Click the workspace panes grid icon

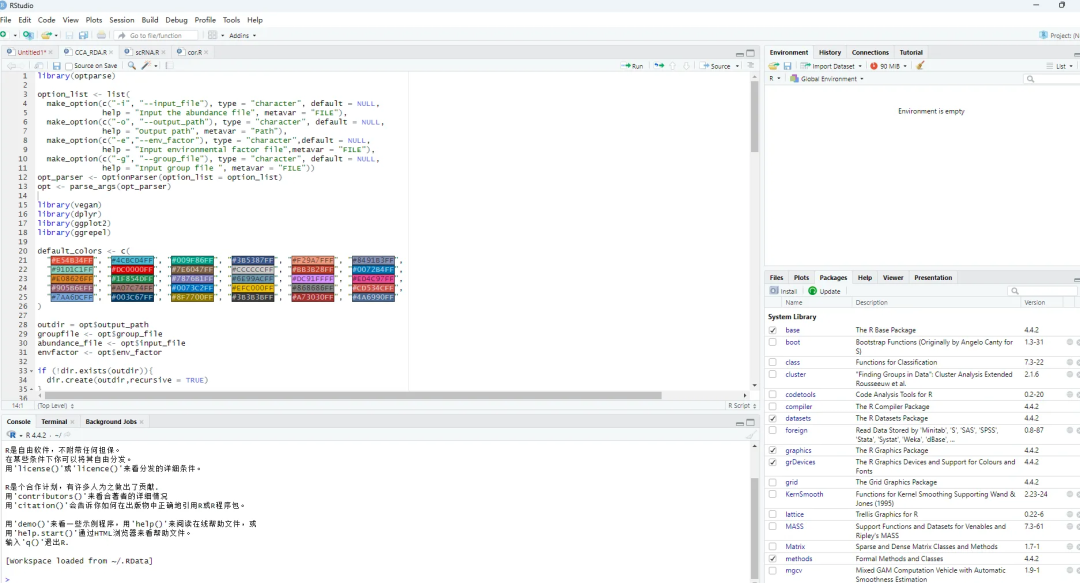pyautogui.click(x=212, y=35)
